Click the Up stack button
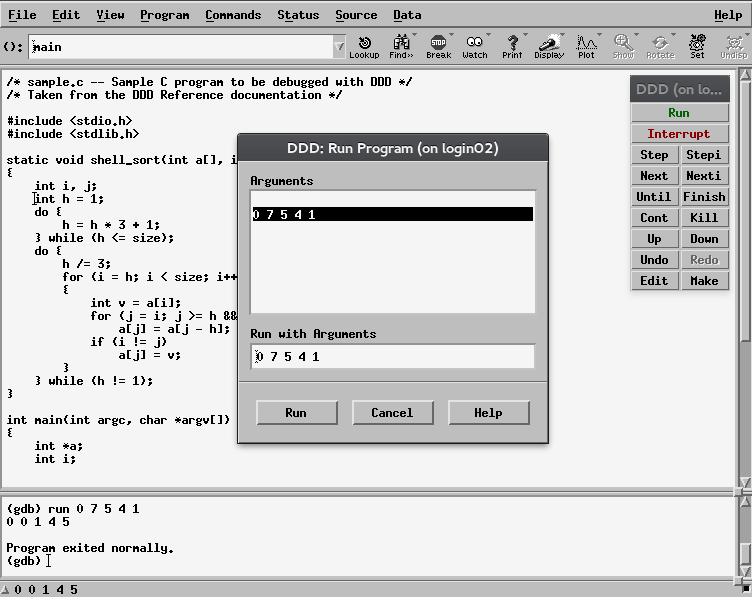The image size is (752, 597). click(x=654, y=239)
